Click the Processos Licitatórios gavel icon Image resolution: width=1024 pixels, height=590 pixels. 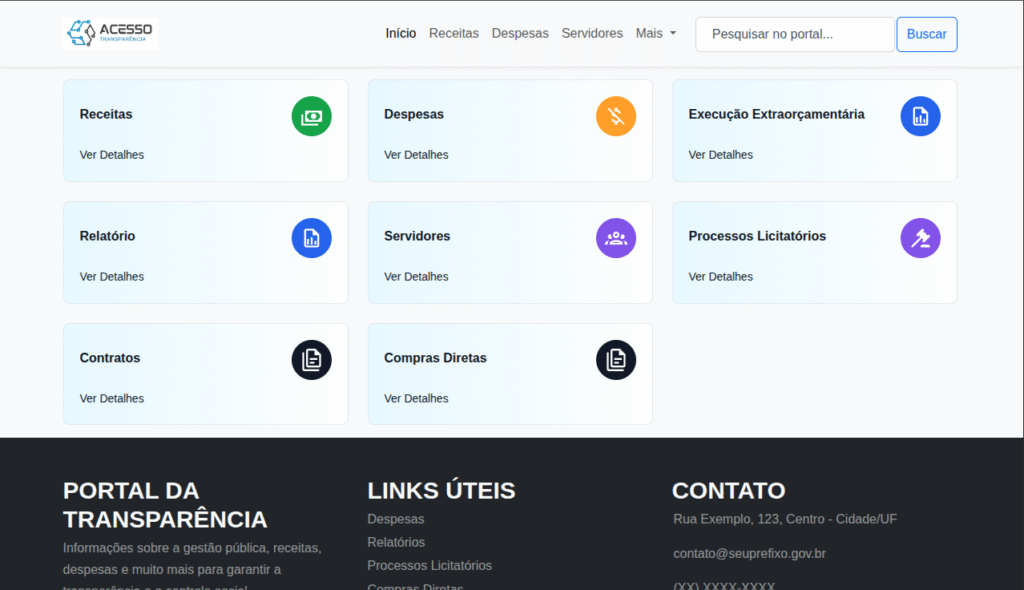click(920, 238)
